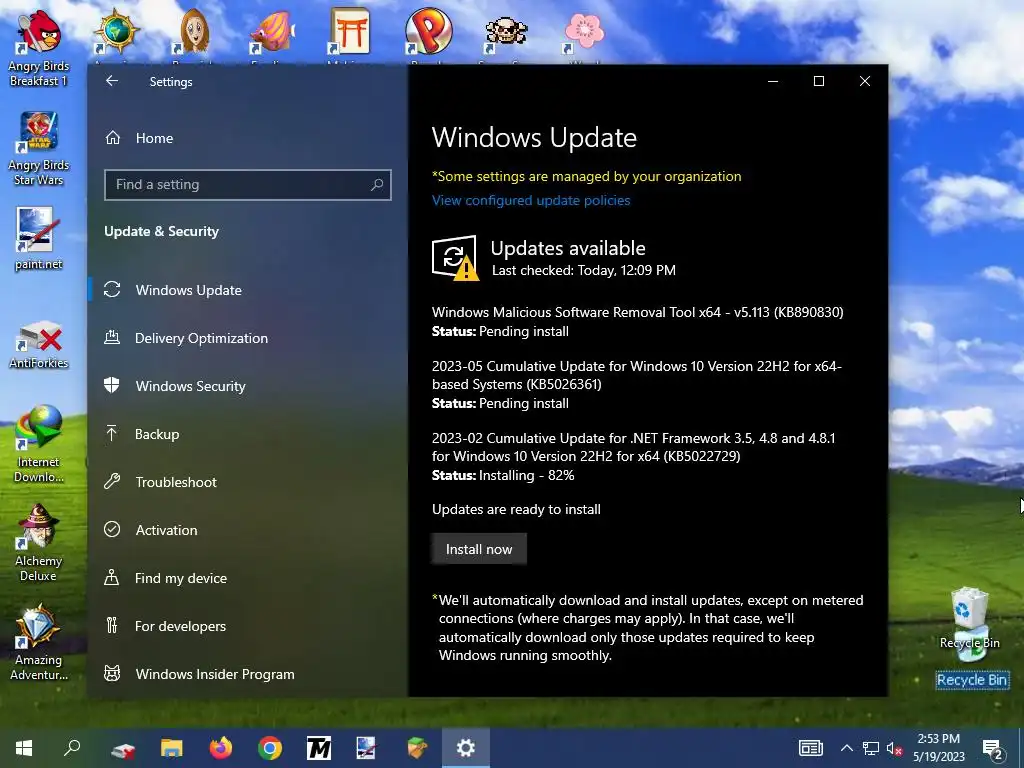Open the TM app on the taskbar
1024x768 pixels.
point(319,748)
